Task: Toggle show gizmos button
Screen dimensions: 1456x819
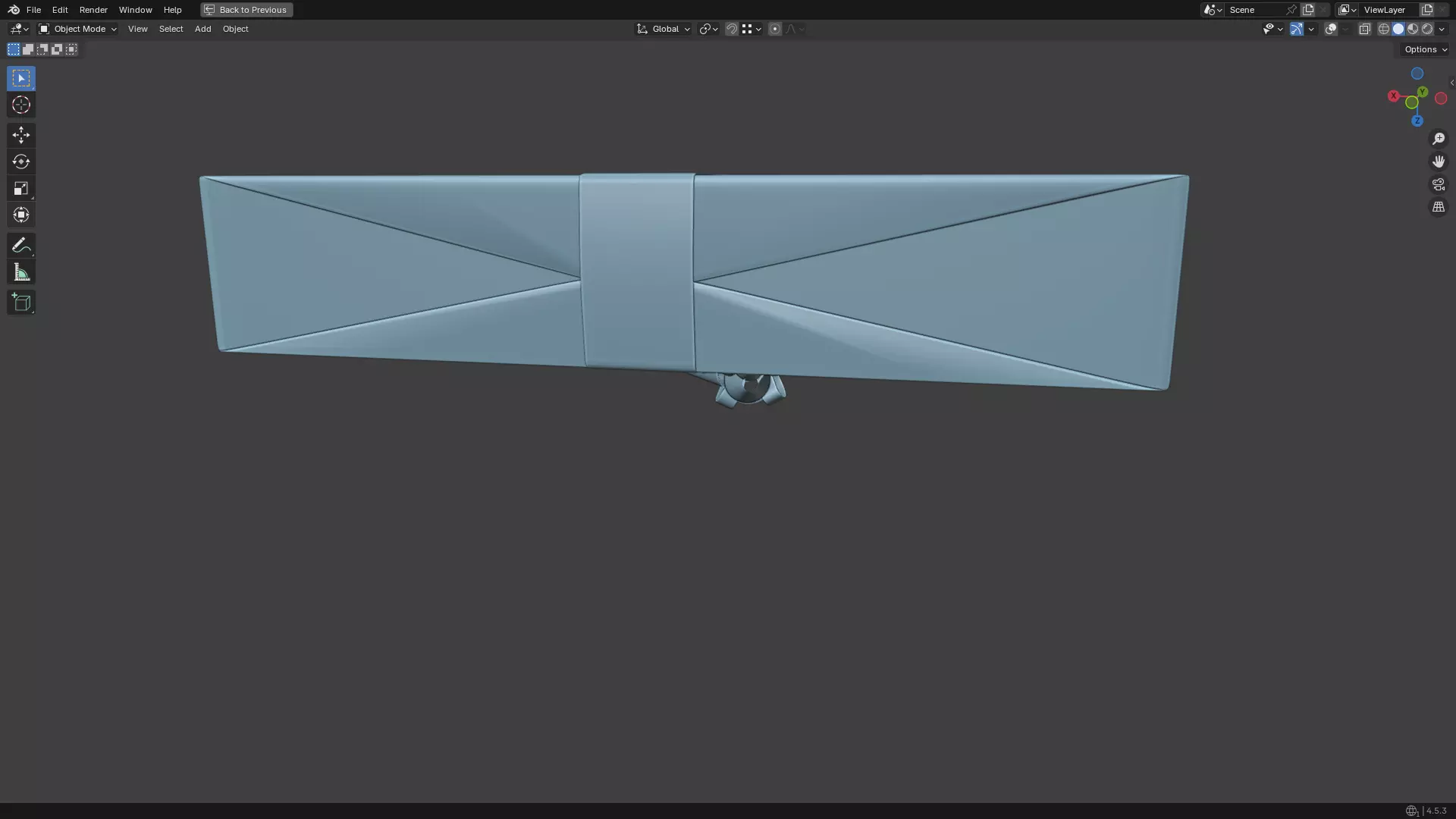Action: coord(1297,29)
